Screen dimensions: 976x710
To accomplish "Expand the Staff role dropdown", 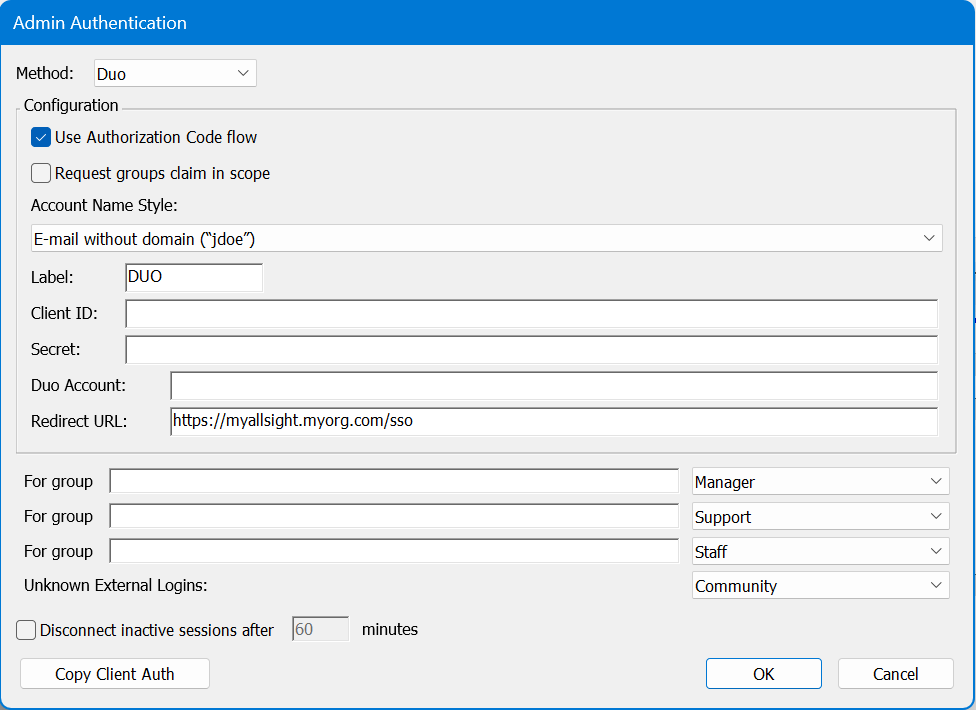I will tap(820, 552).
